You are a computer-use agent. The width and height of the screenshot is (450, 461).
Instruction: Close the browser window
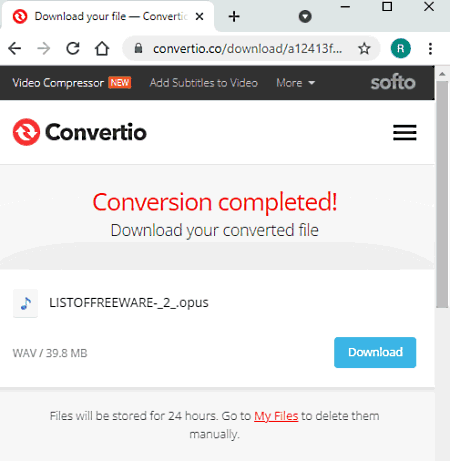pyautogui.click(x=429, y=7)
